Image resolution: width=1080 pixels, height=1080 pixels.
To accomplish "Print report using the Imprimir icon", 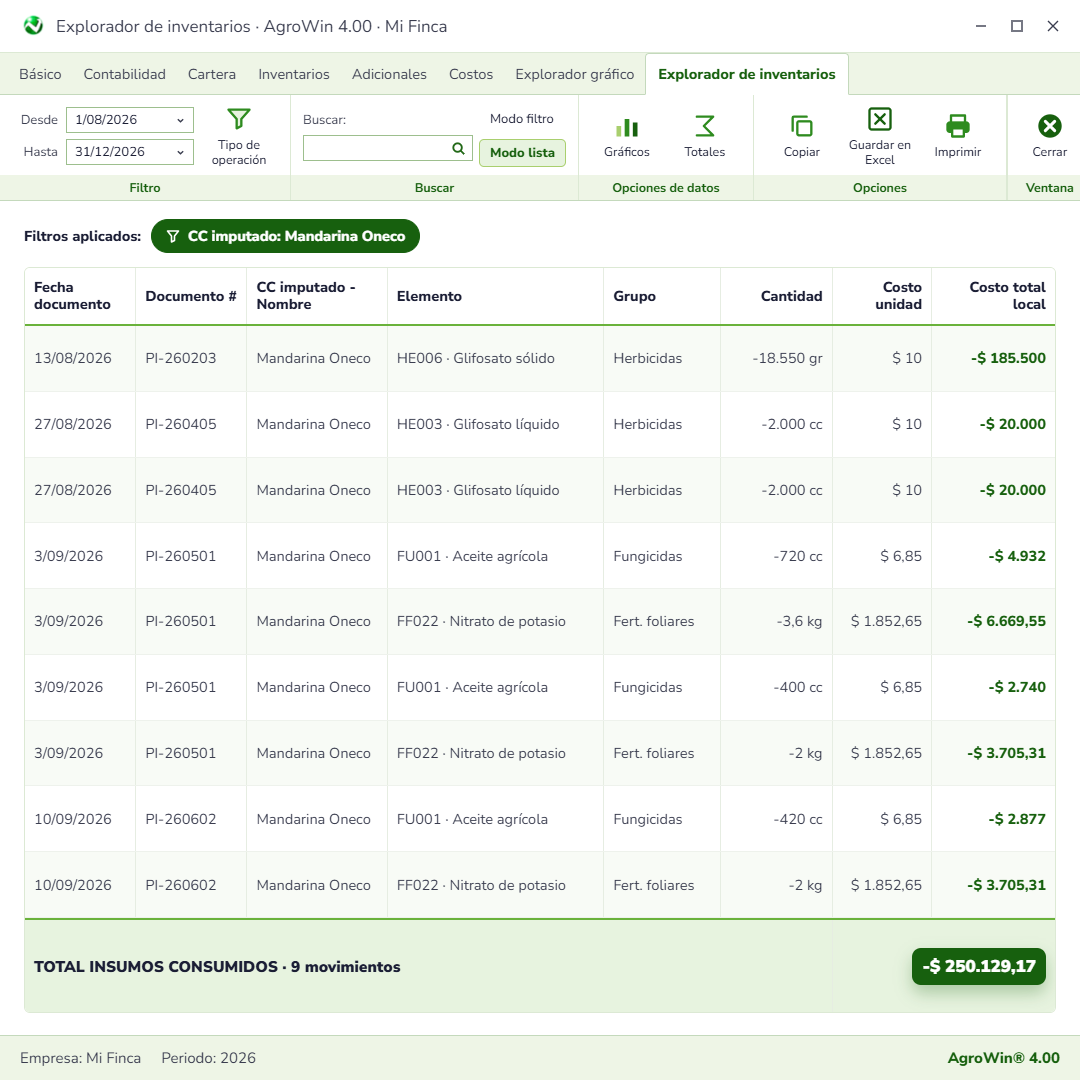I will (957, 127).
